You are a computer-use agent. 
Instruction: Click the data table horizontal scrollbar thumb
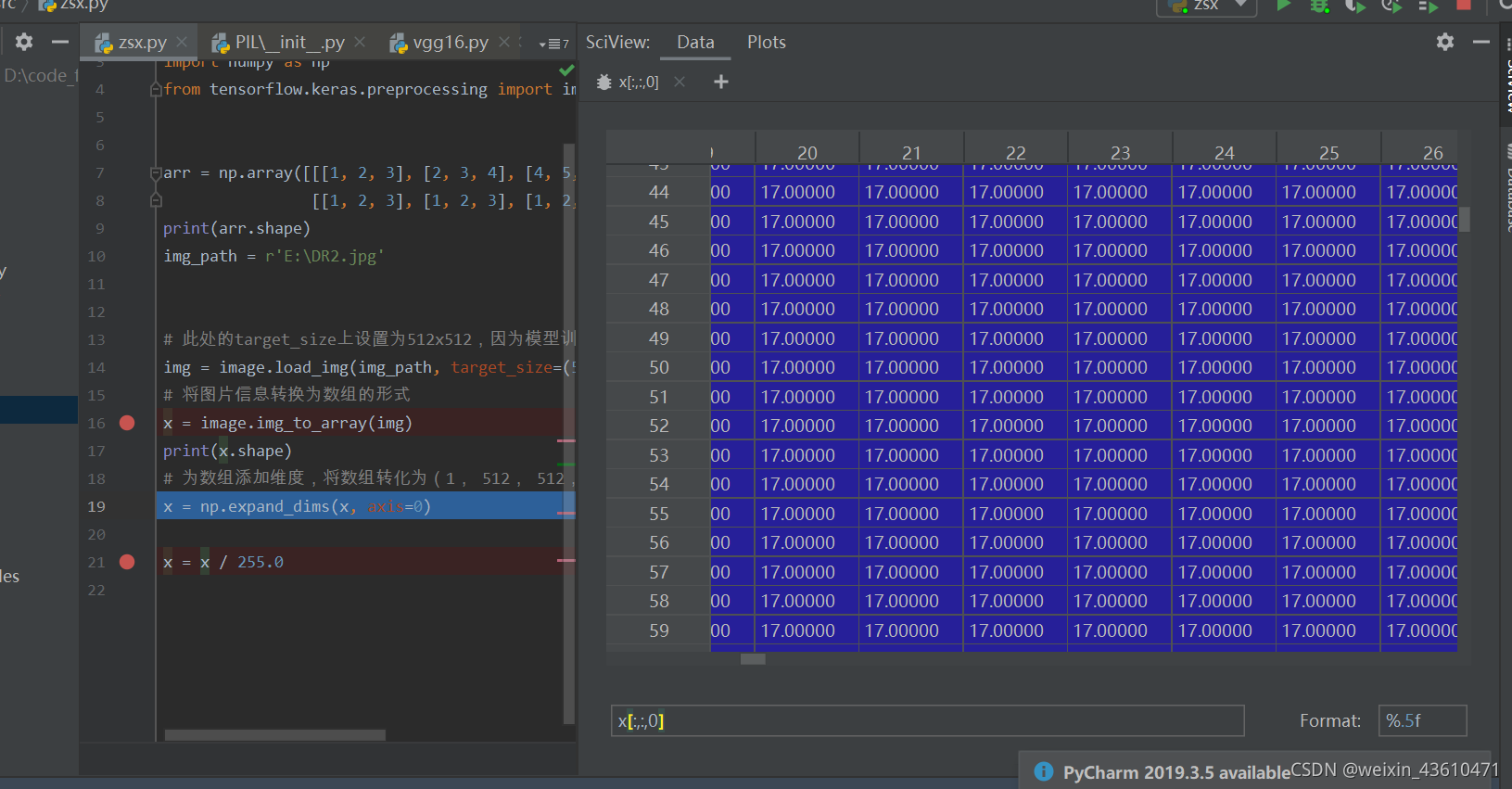[753, 659]
